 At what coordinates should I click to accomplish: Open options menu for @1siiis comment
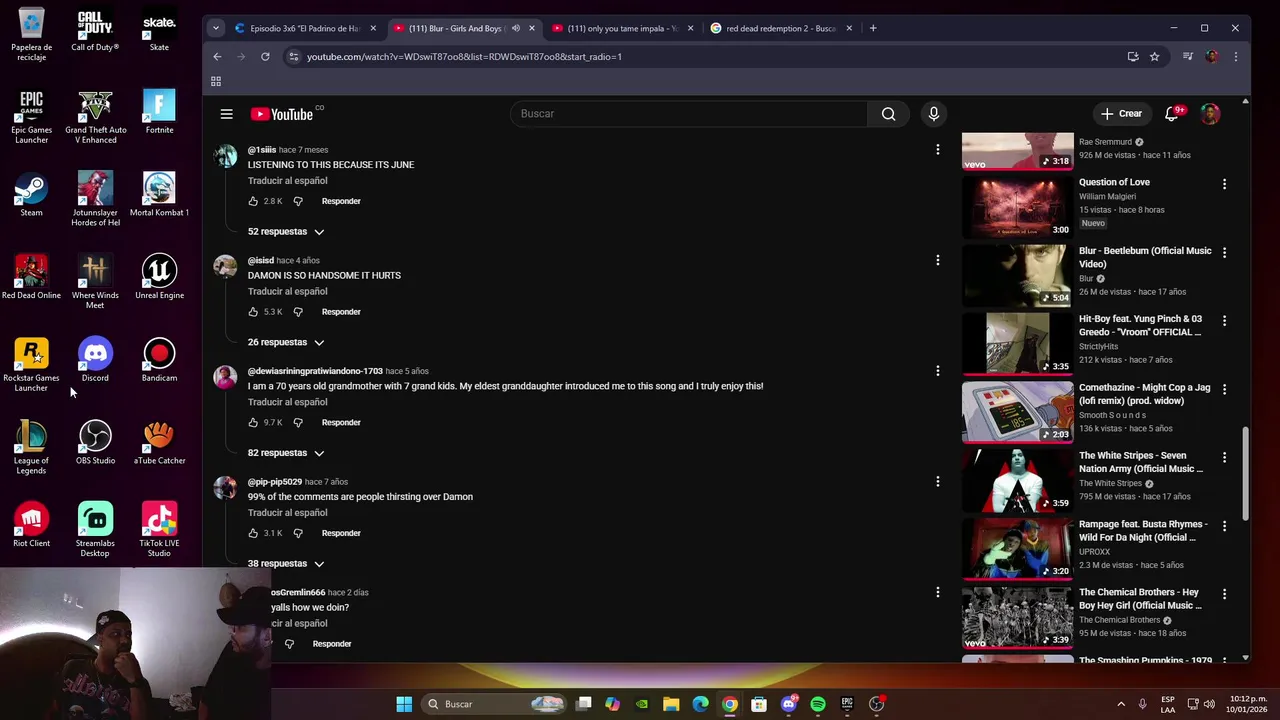coord(937,150)
